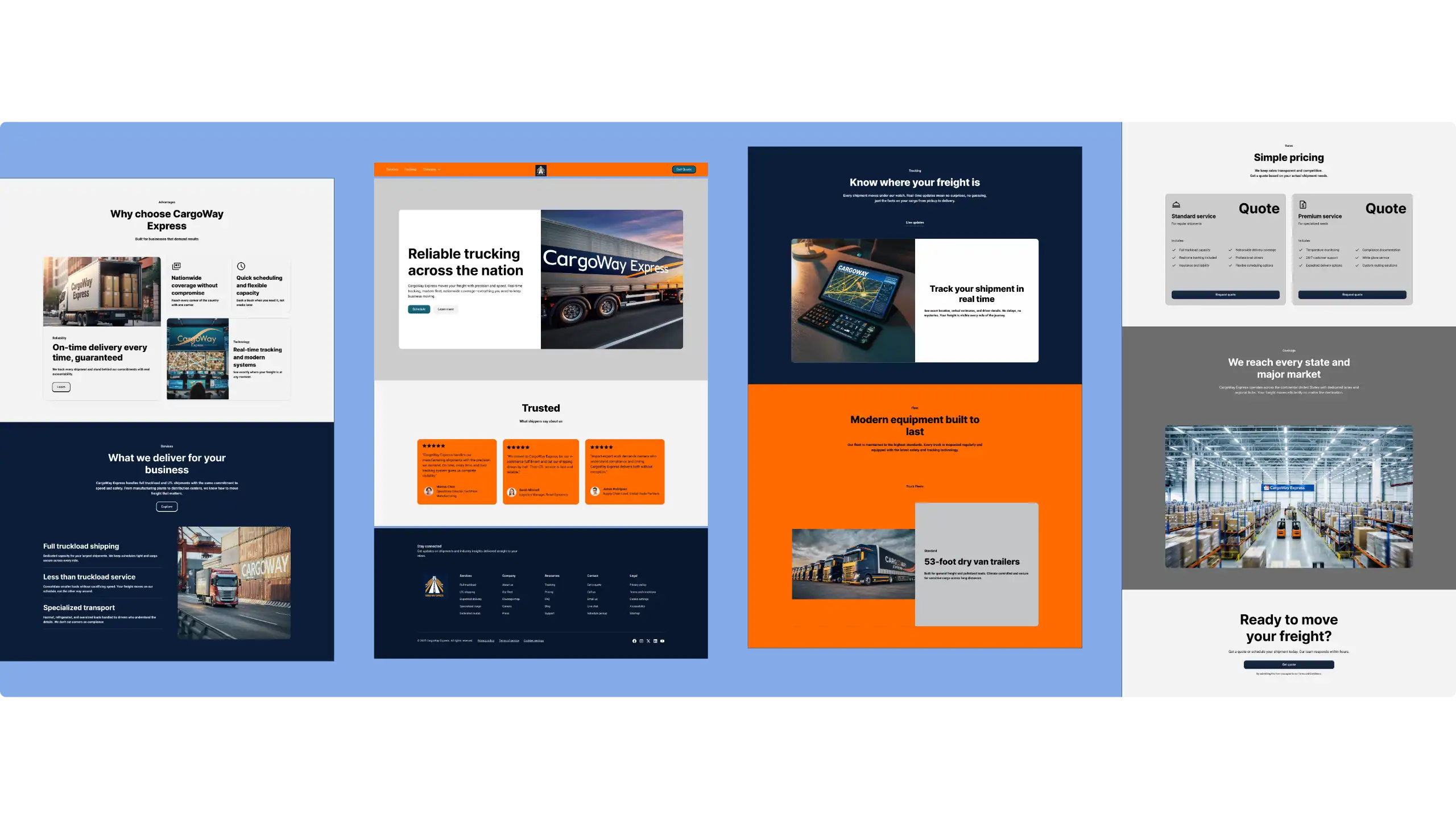
Task: Open the LinkedIn icon in the footer
Action: point(655,641)
